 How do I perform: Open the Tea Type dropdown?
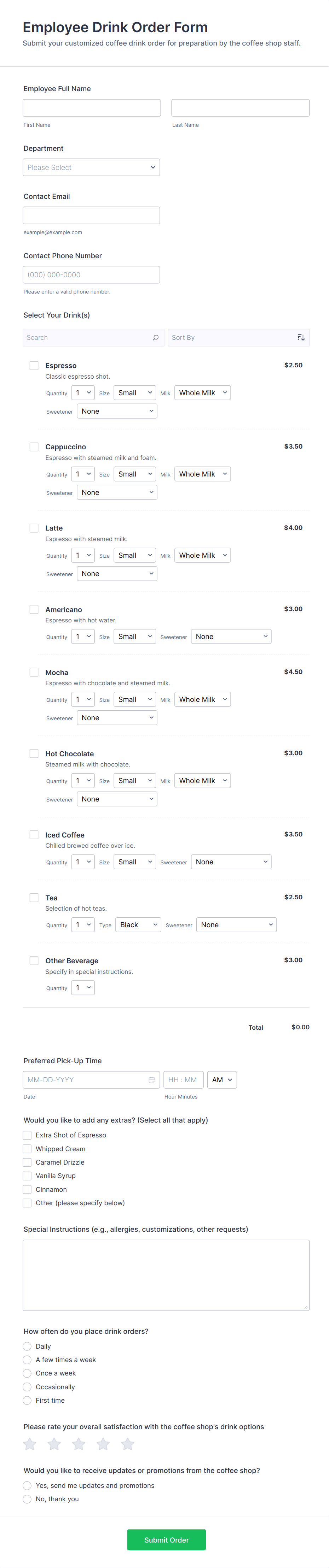[138, 925]
